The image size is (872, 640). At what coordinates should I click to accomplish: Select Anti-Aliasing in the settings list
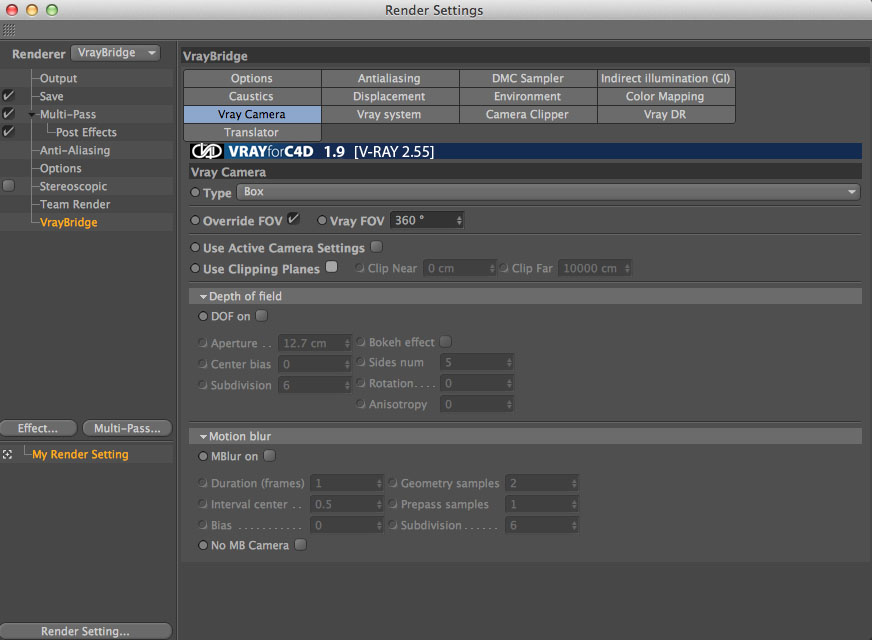75,150
